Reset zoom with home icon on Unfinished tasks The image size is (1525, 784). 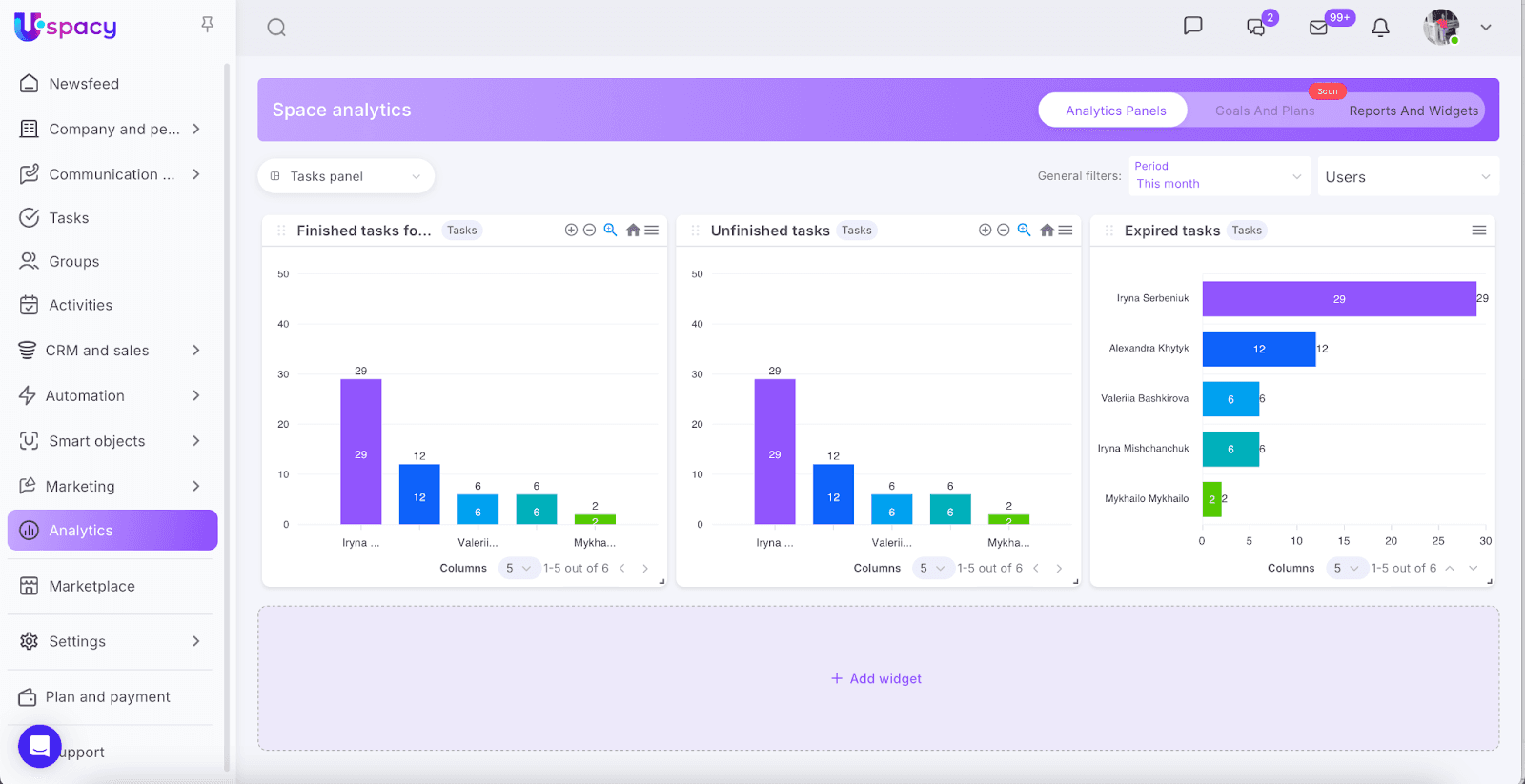pyautogui.click(x=1047, y=230)
